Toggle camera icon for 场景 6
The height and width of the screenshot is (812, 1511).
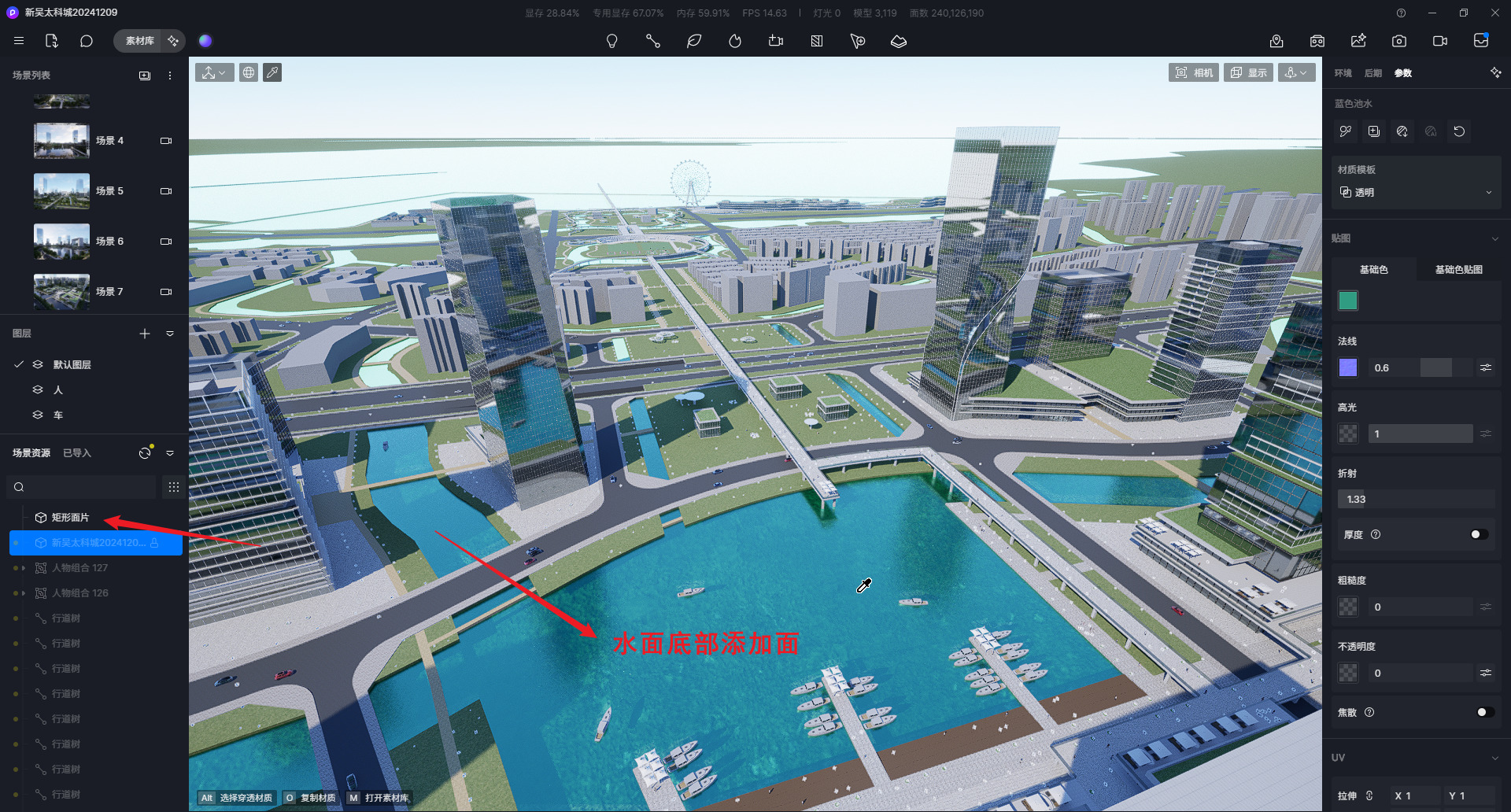(166, 242)
